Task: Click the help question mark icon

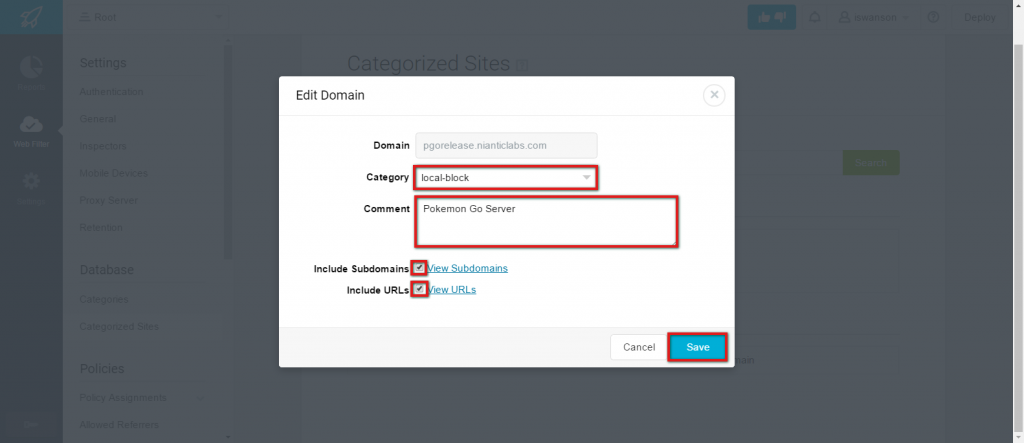Action: point(933,17)
